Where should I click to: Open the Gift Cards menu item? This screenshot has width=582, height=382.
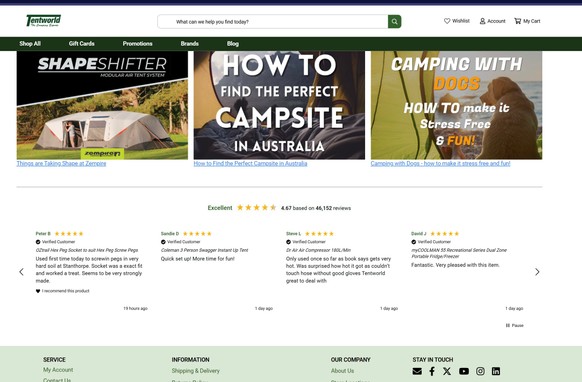click(x=82, y=43)
